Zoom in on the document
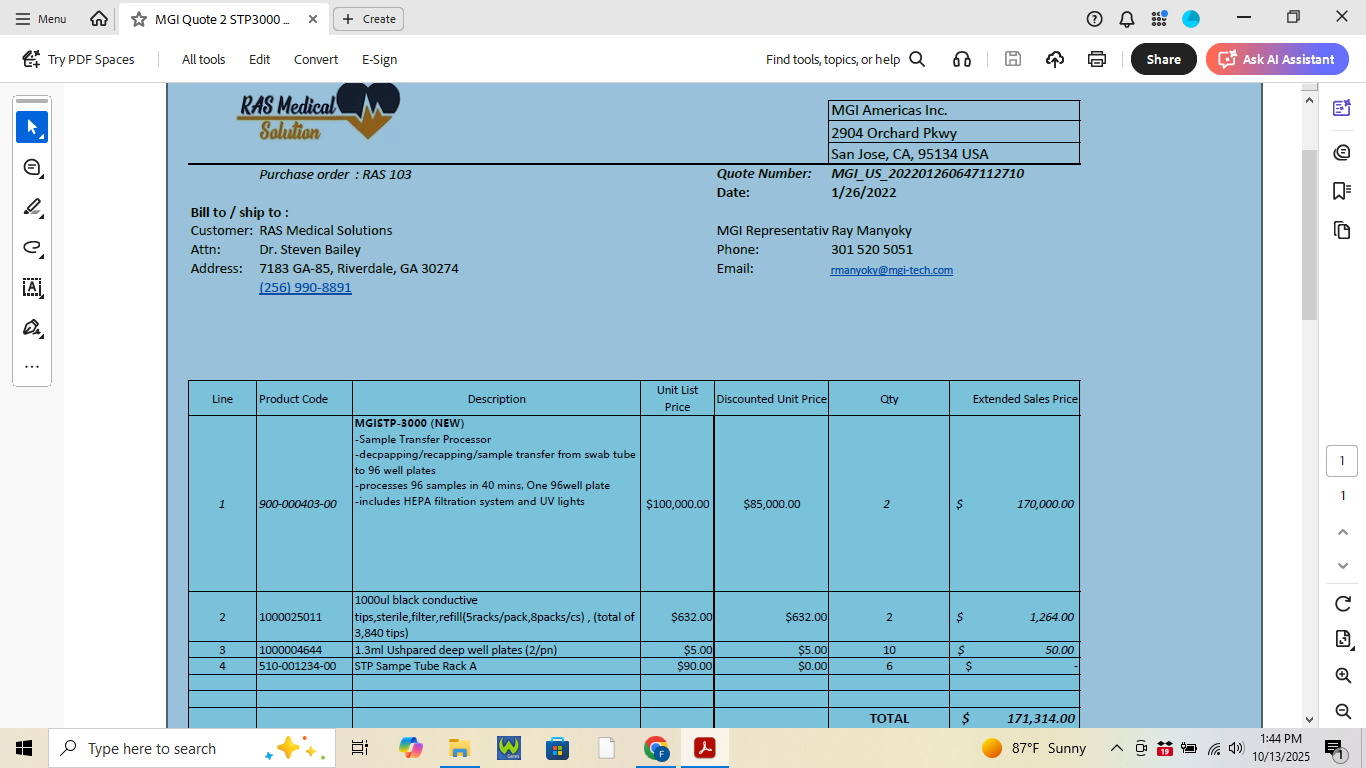Viewport: 1366px width, 768px height. (x=1343, y=676)
